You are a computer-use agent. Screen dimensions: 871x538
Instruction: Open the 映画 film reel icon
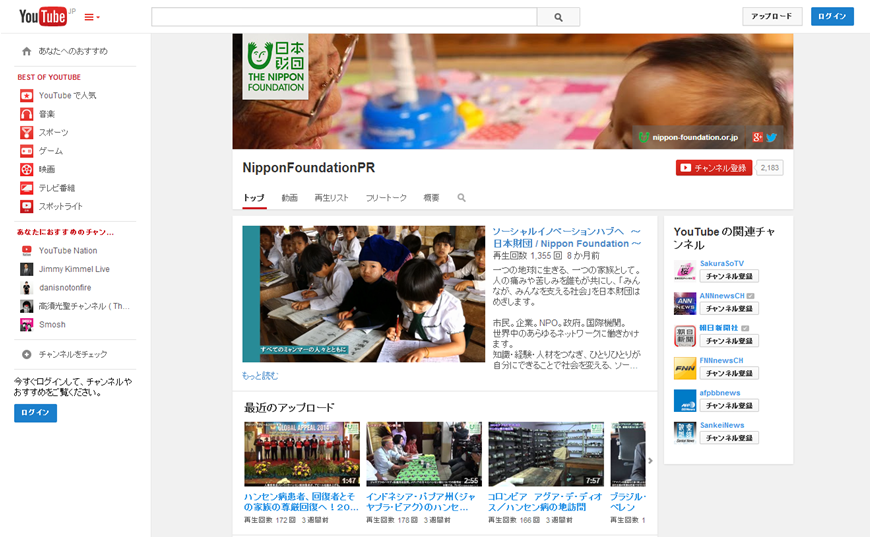click(x=27, y=169)
